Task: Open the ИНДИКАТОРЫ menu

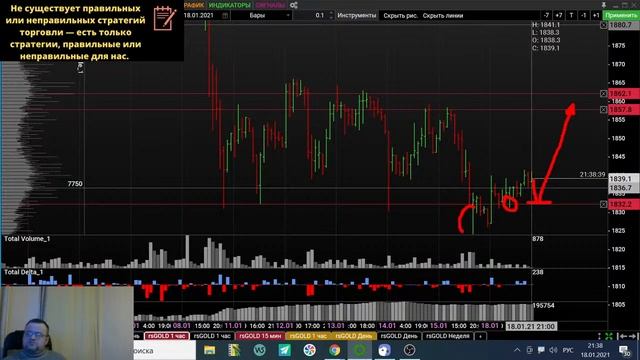Action: [229, 5]
